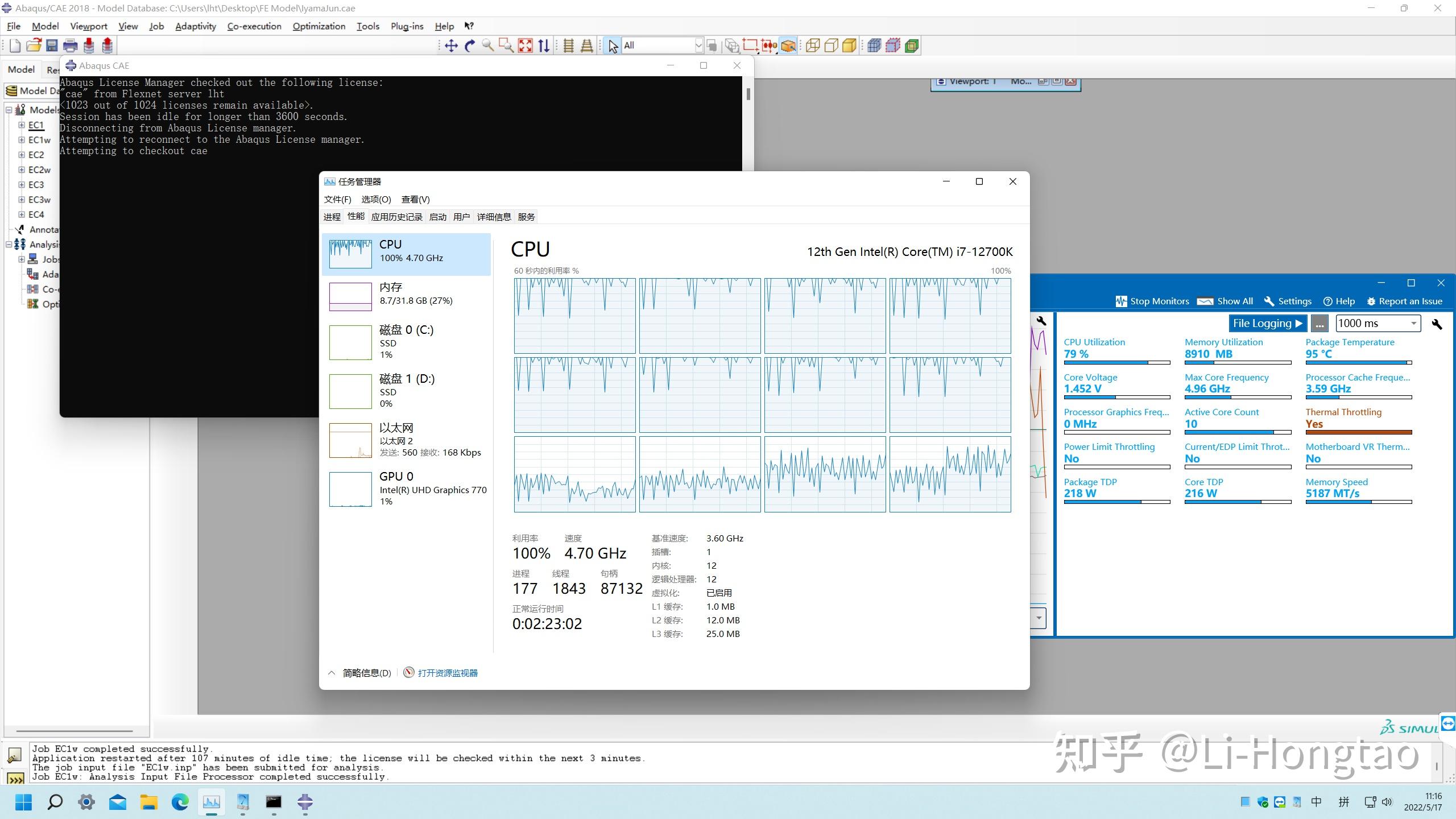
Task: Click the Print icon in Abaqus toolbar
Action: (x=71, y=45)
